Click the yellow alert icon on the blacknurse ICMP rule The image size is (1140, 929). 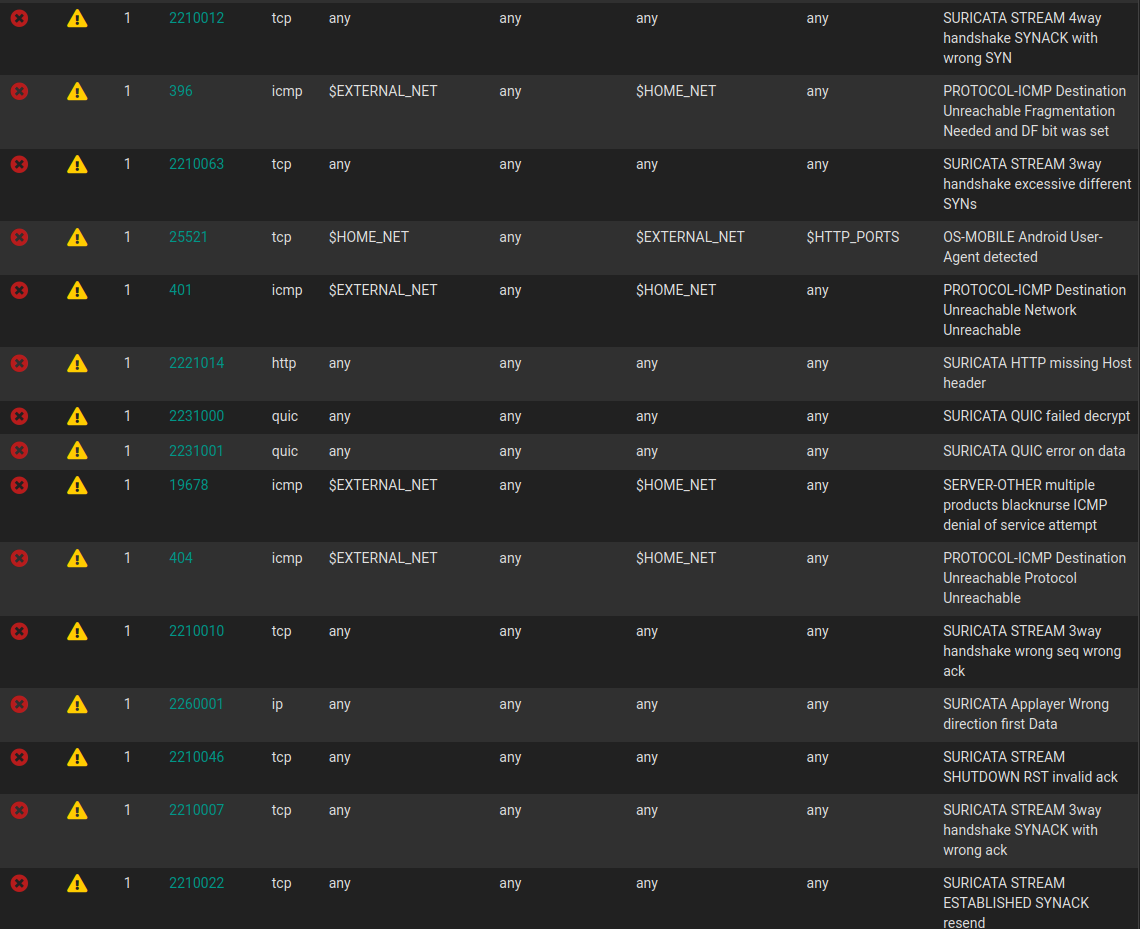[x=77, y=485]
